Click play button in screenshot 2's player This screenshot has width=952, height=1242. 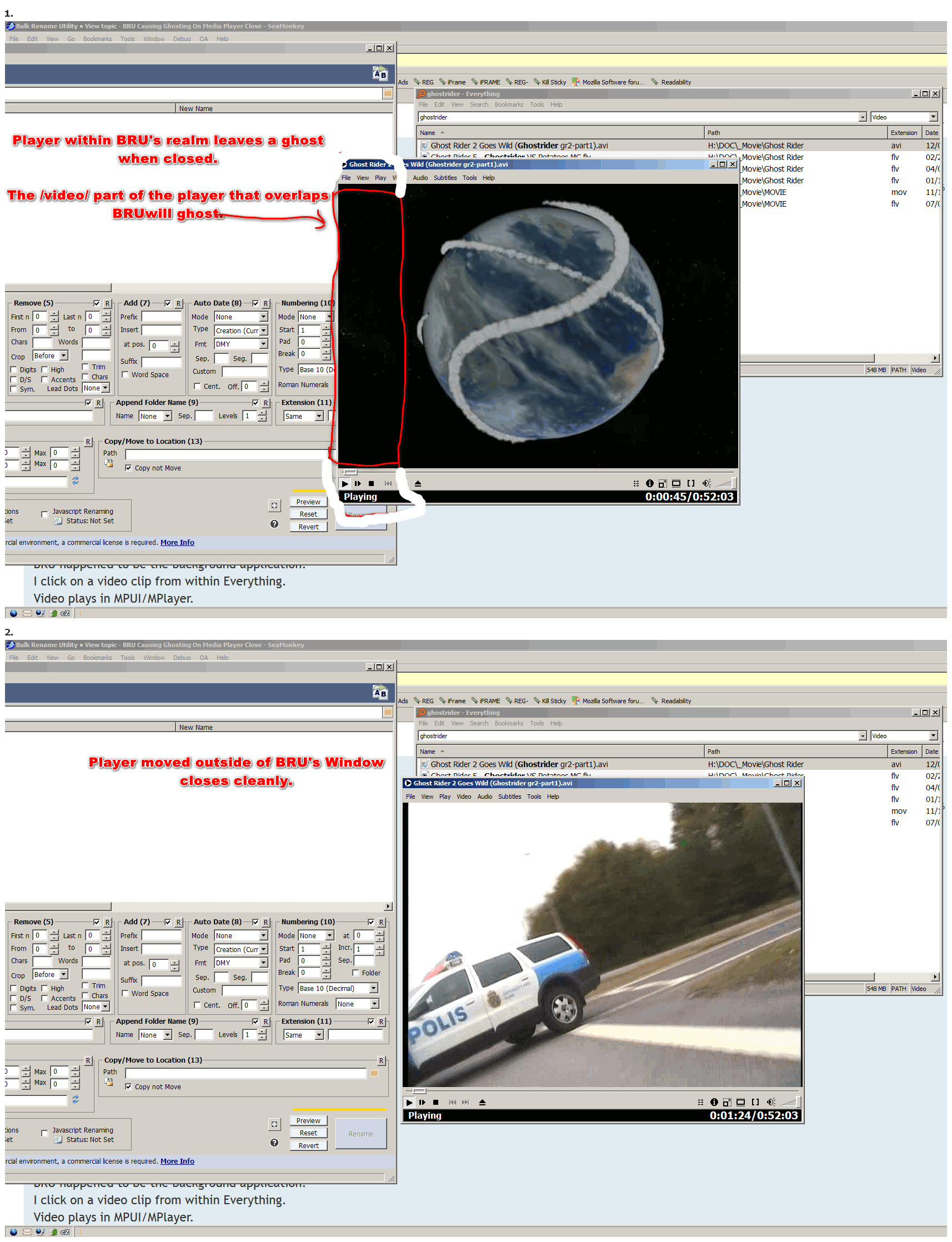coord(409,1102)
